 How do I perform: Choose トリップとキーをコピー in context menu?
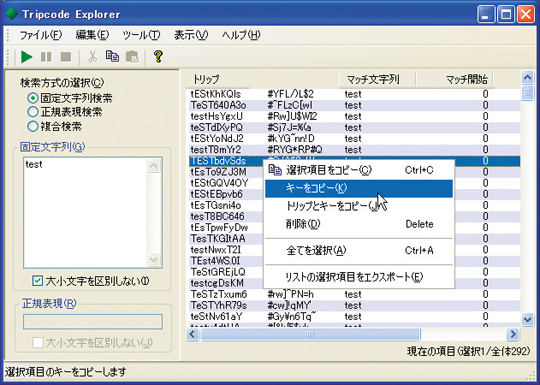359,206
